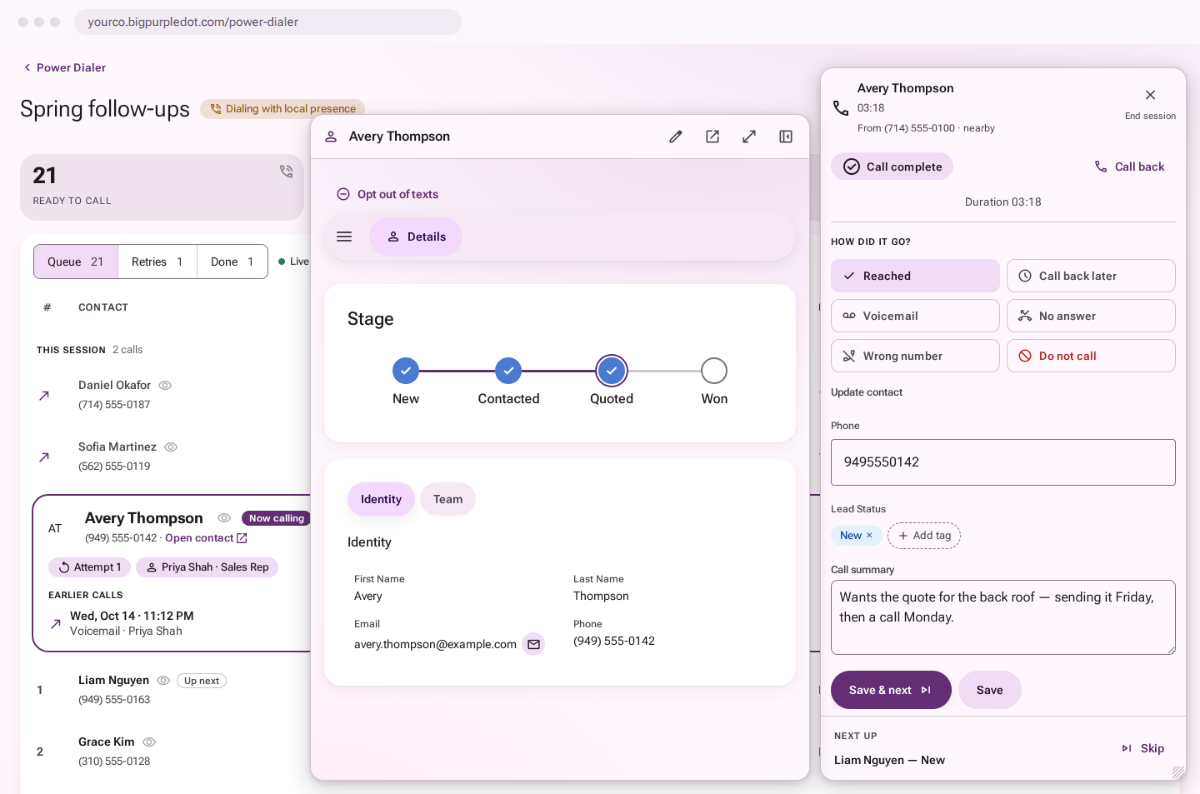Switch to the Done tab
The image size is (1200, 794).
click(x=232, y=262)
